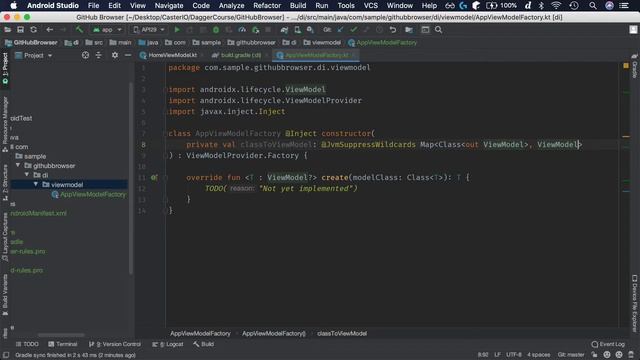Viewport: 640px width, 360px height.
Task: Locate current file with the crosshair icon
Action: pyautogui.click(x=85, y=55)
